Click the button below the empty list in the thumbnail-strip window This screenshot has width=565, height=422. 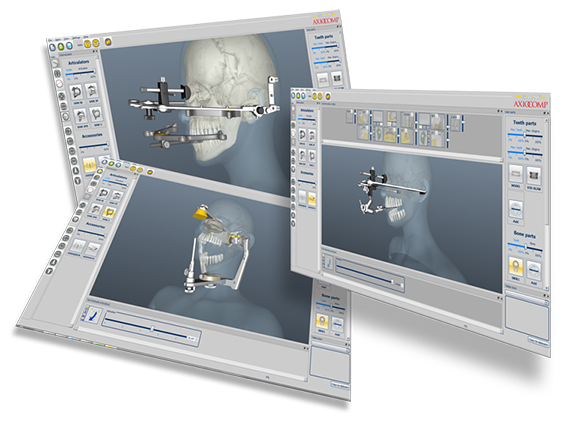[538, 341]
